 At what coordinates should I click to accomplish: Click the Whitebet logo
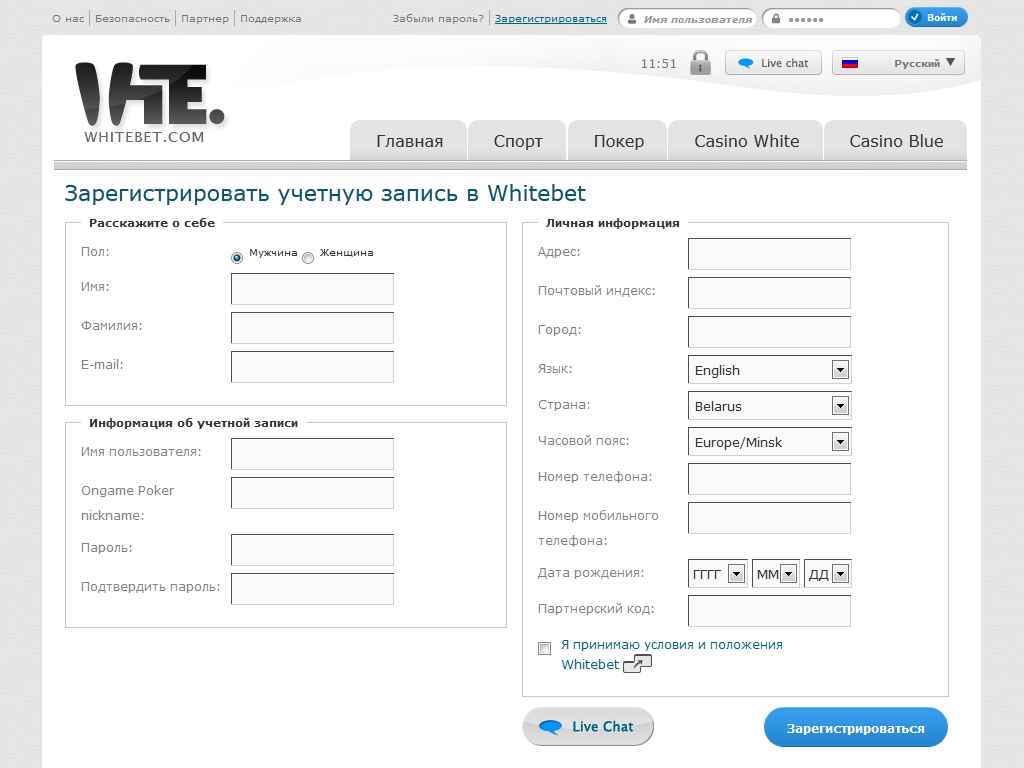[149, 102]
